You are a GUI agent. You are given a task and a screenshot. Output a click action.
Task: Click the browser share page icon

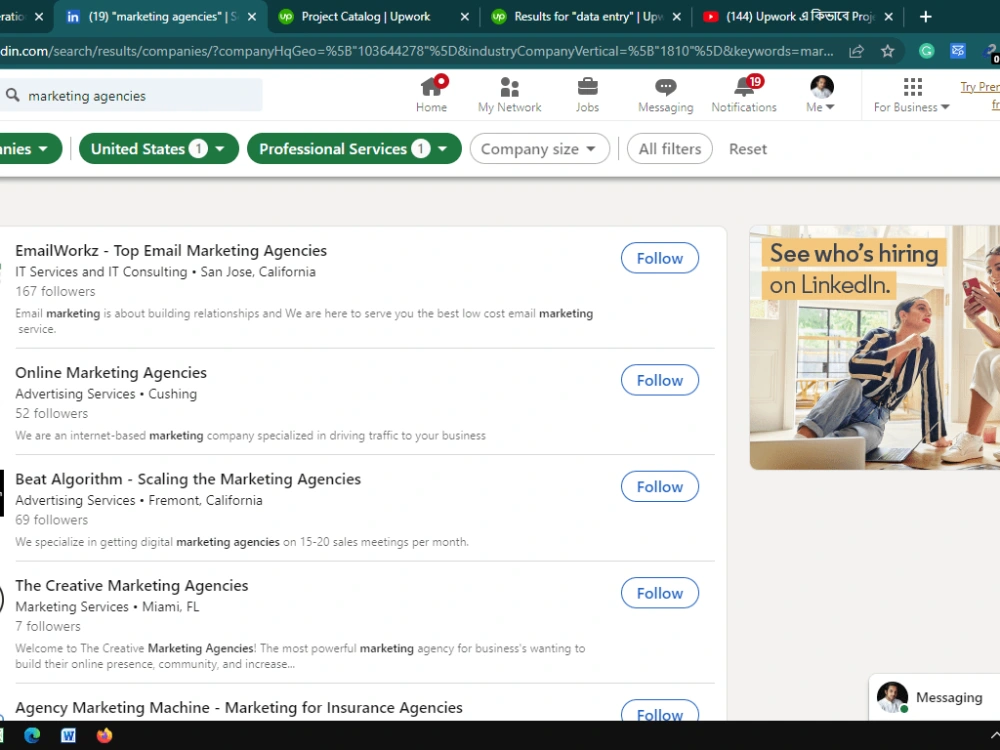pos(857,51)
